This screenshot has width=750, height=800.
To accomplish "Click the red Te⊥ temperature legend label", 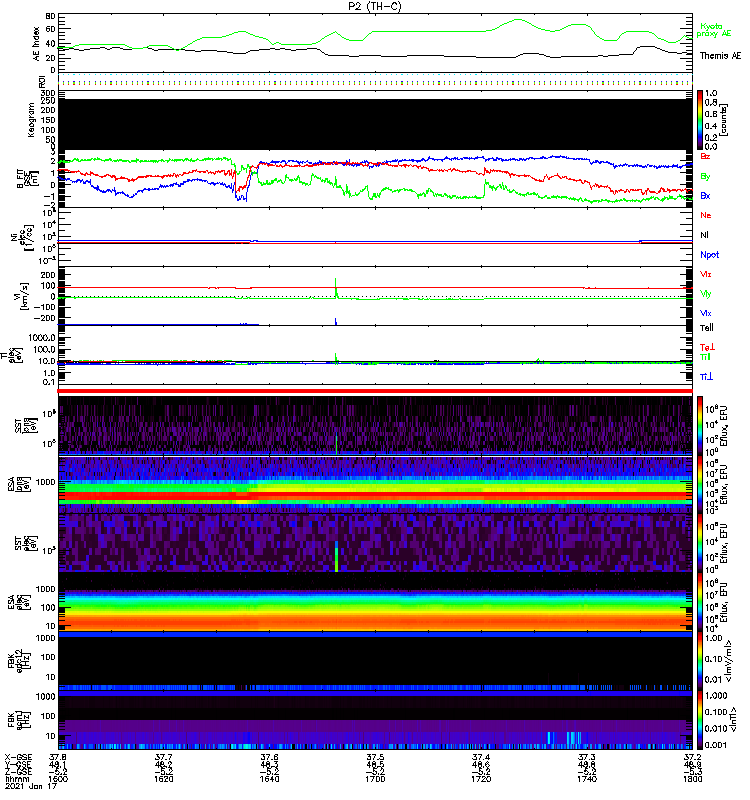I will (708, 346).
